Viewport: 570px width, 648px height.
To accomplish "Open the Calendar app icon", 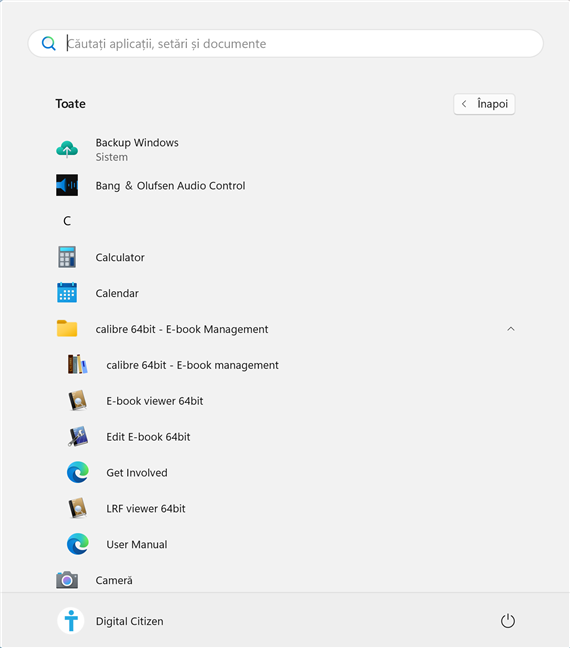I will coord(67,293).
